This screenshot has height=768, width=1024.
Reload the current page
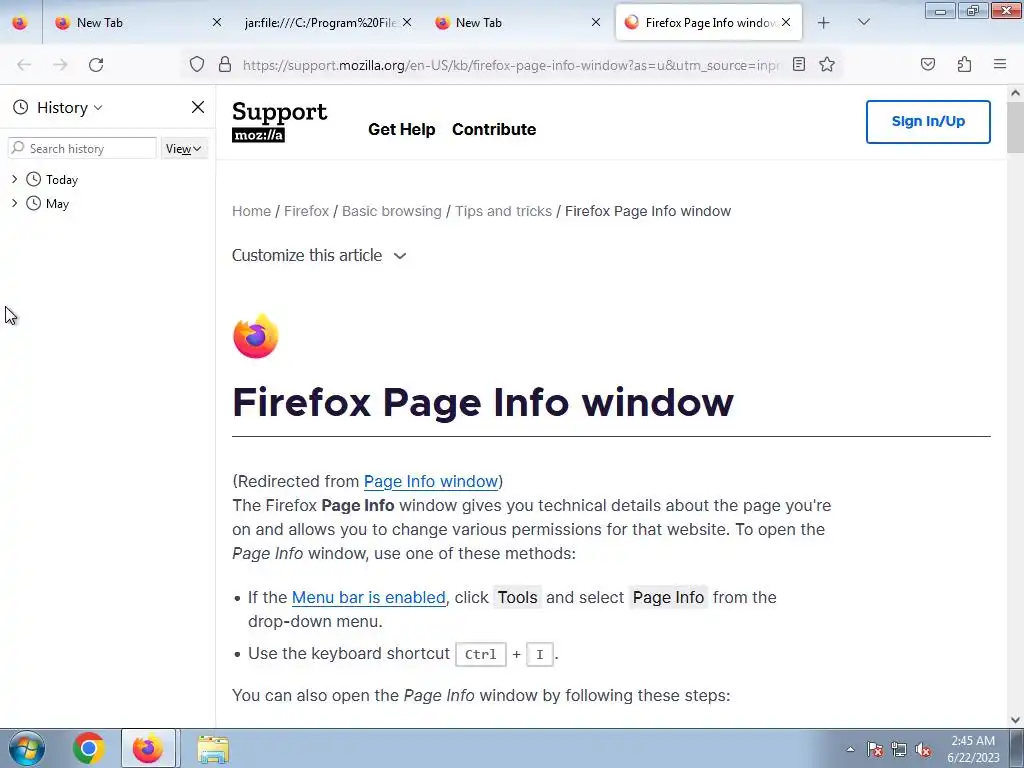pos(96,65)
